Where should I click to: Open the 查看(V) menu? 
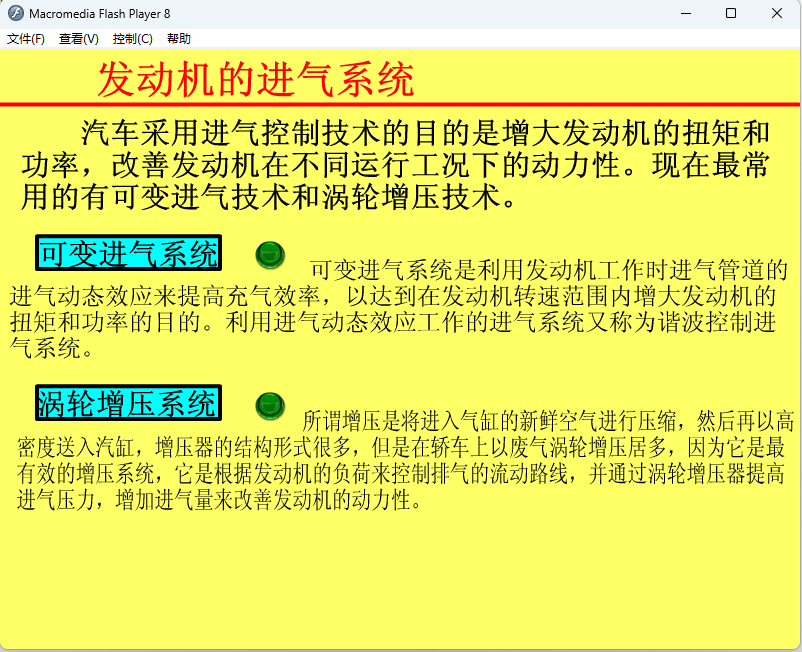(x=78, y=39)
